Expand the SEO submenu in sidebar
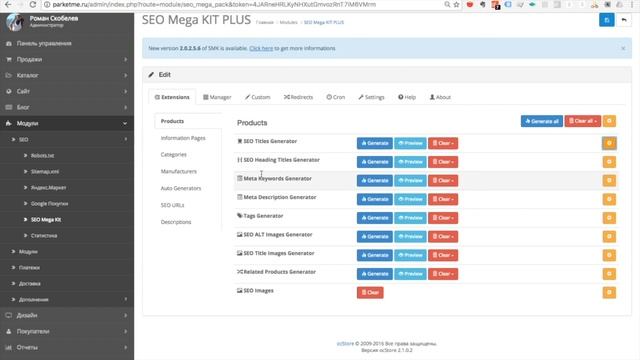The image size is (640, 360). click(x=67, y=139)
